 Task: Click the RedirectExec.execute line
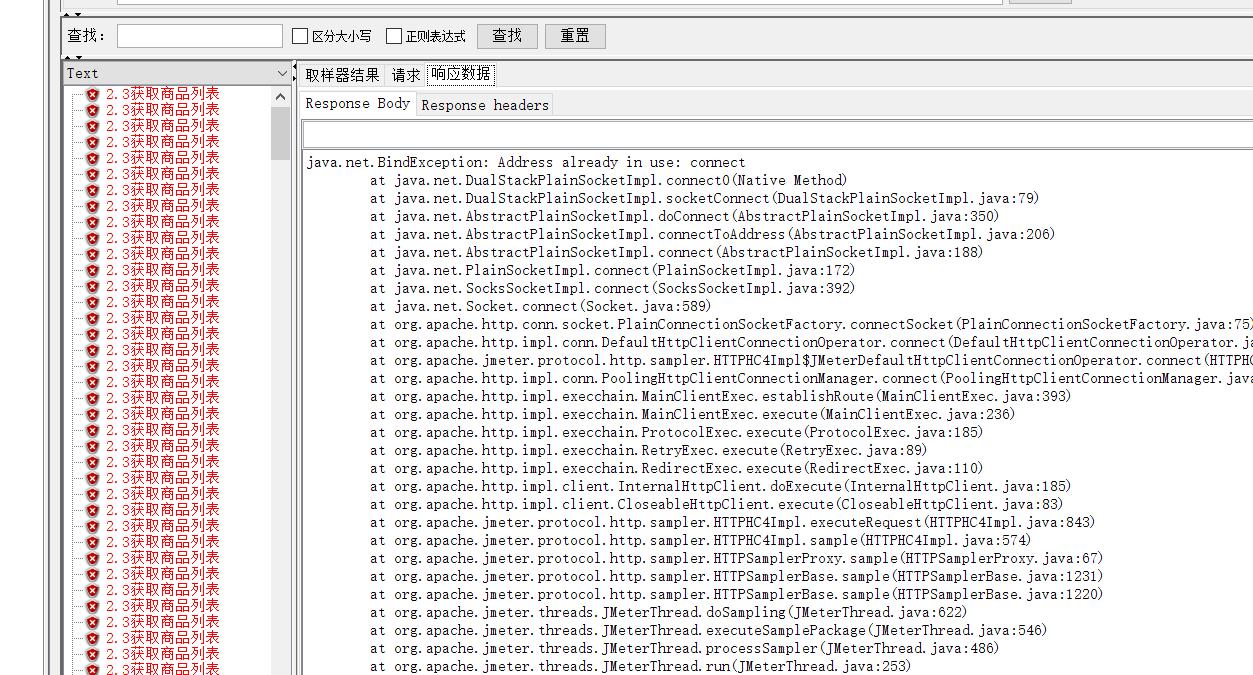(x=676, y=468)
